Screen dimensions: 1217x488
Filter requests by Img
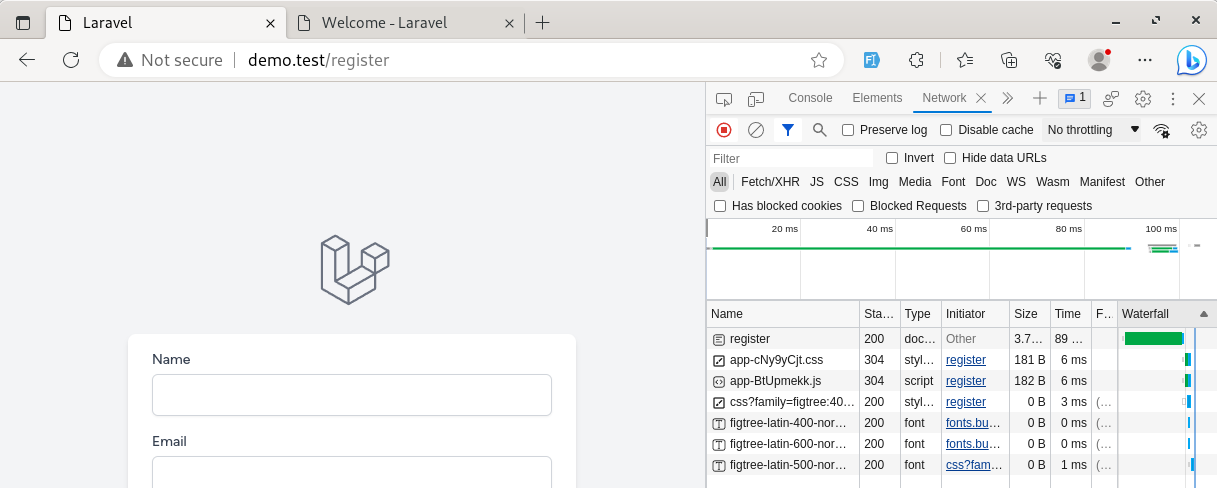point(878,182)
